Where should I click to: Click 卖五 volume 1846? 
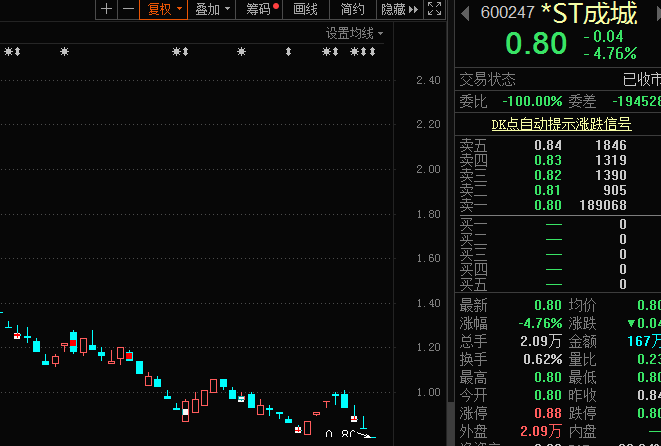610,145
